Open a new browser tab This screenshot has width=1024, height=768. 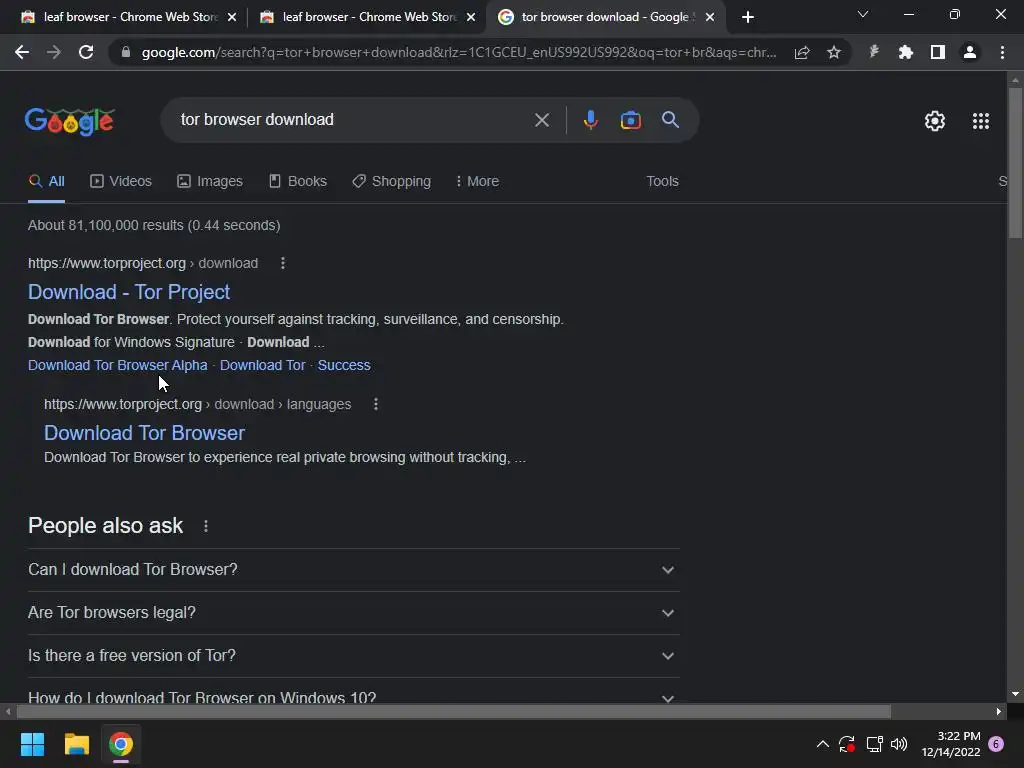point(748,17)
